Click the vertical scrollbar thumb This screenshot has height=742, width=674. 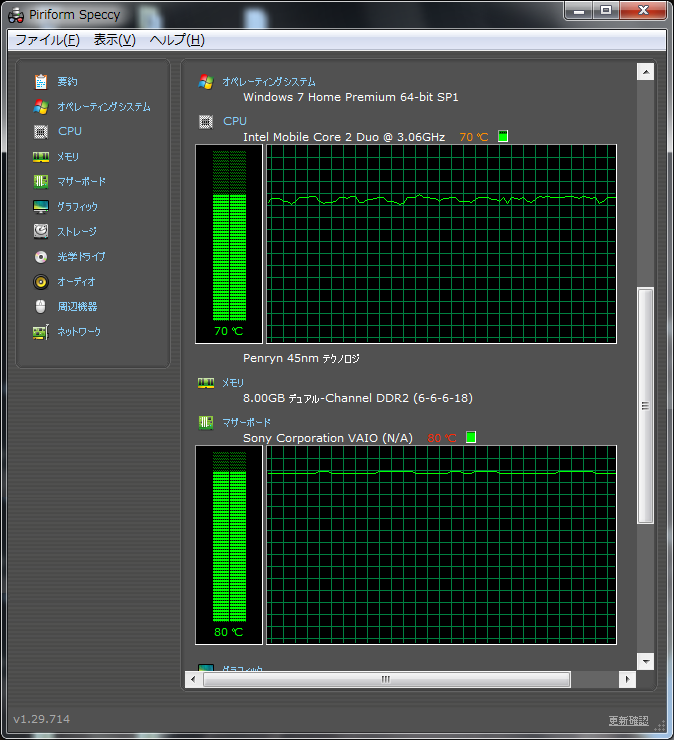(x=646, y=405)
